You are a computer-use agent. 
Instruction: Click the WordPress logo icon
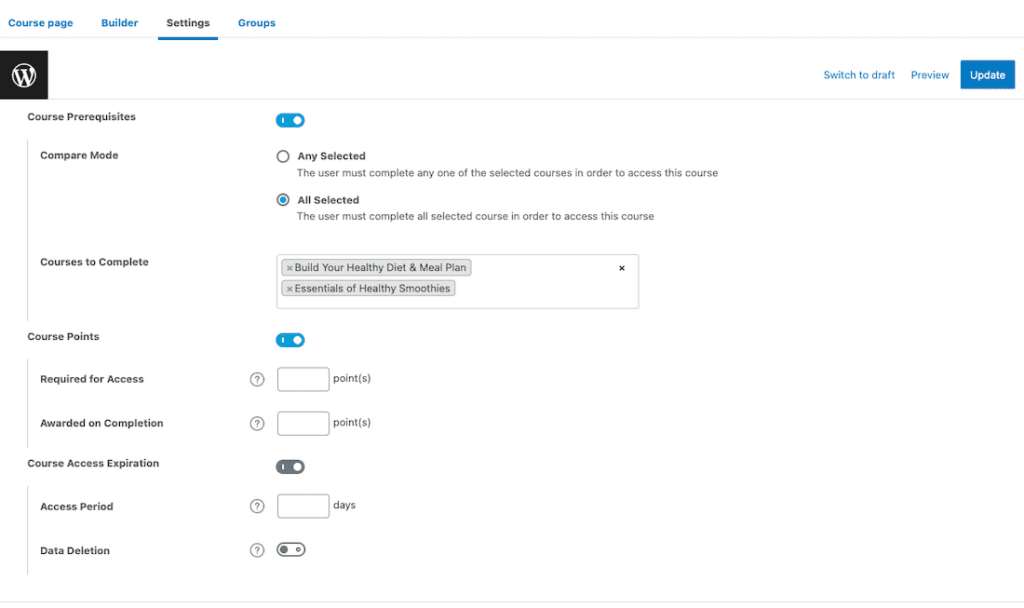click(x=23, y=74)
